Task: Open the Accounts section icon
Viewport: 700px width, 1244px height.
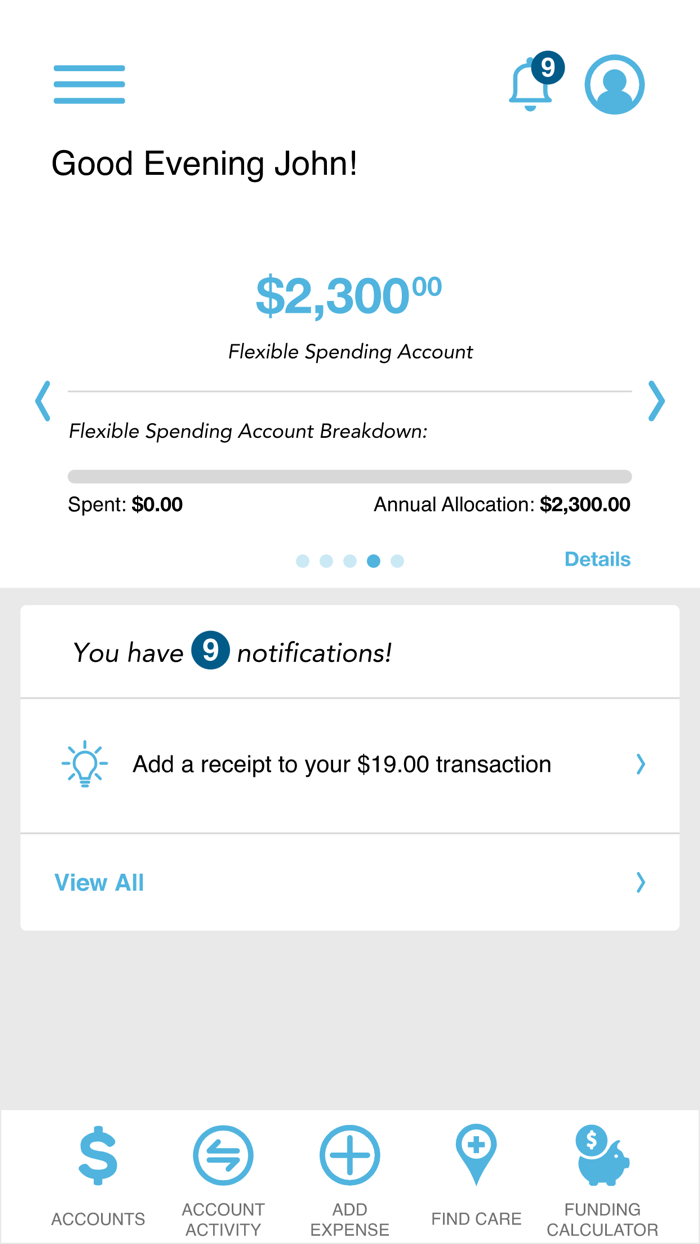Action: 97,1155
